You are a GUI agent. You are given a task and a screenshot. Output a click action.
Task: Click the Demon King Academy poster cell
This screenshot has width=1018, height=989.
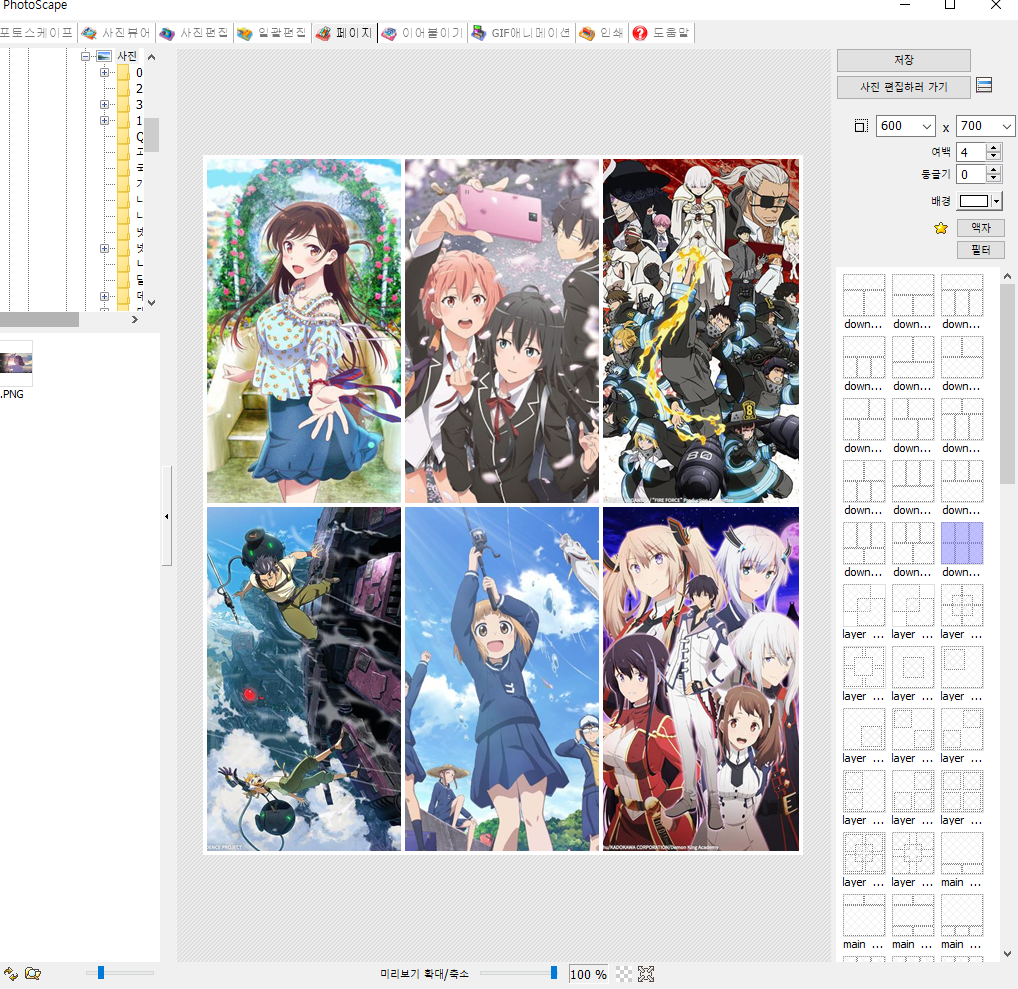pyautogui.click(x=701, y=679)
